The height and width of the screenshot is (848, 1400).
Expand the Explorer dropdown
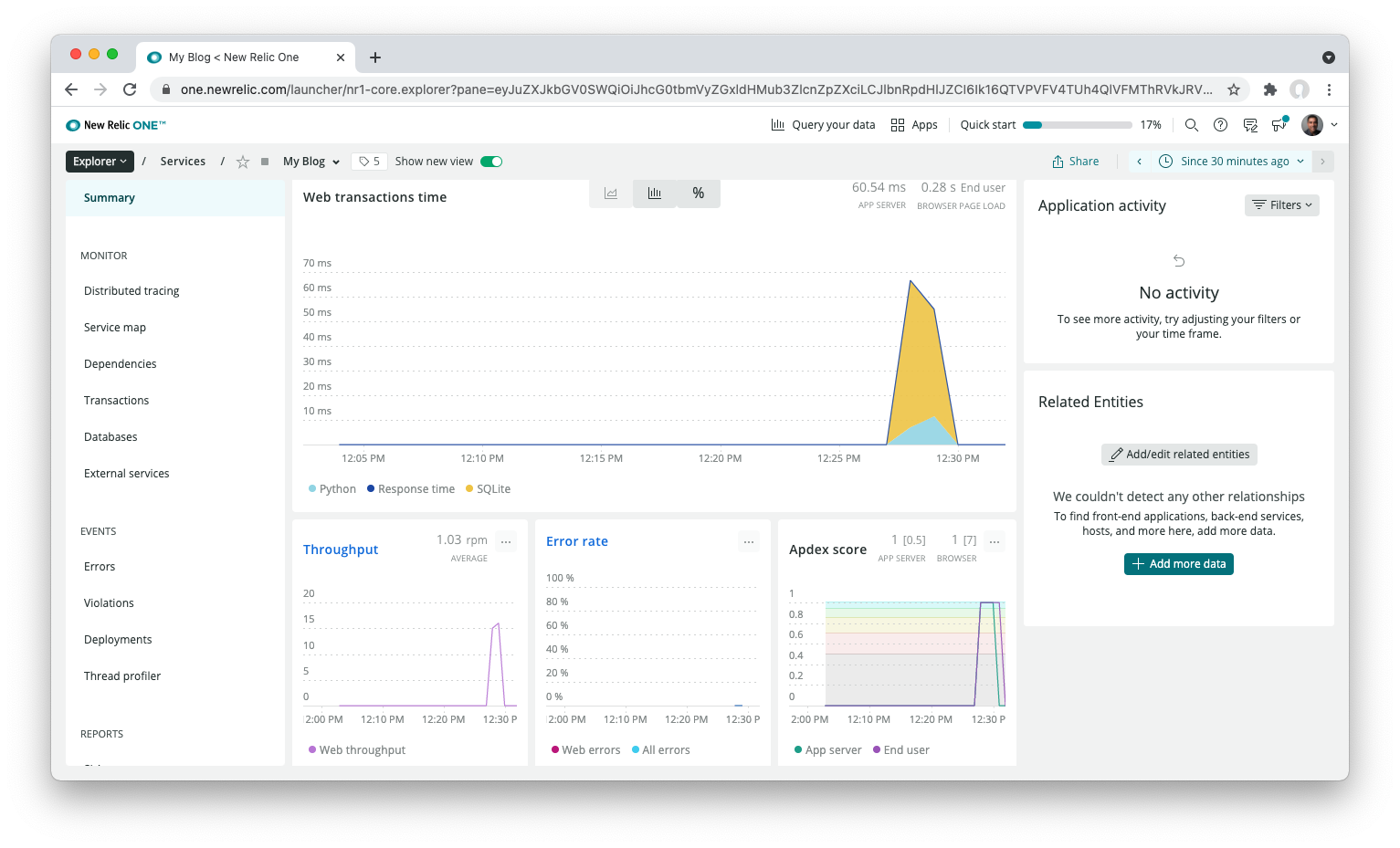100,162
